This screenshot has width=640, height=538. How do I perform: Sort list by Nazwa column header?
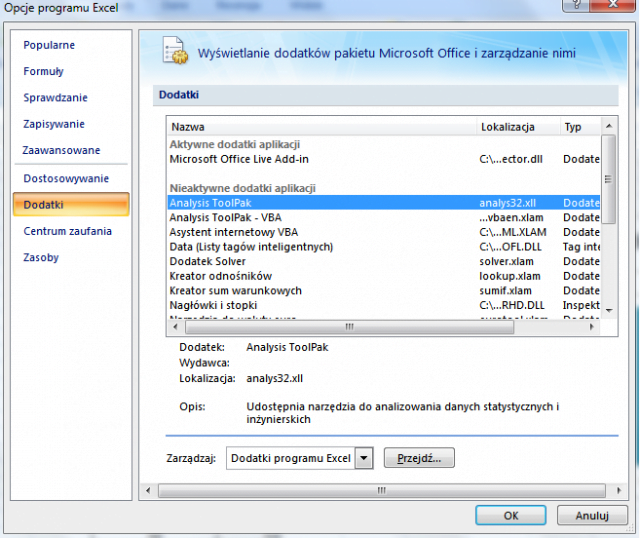[322, 127]
